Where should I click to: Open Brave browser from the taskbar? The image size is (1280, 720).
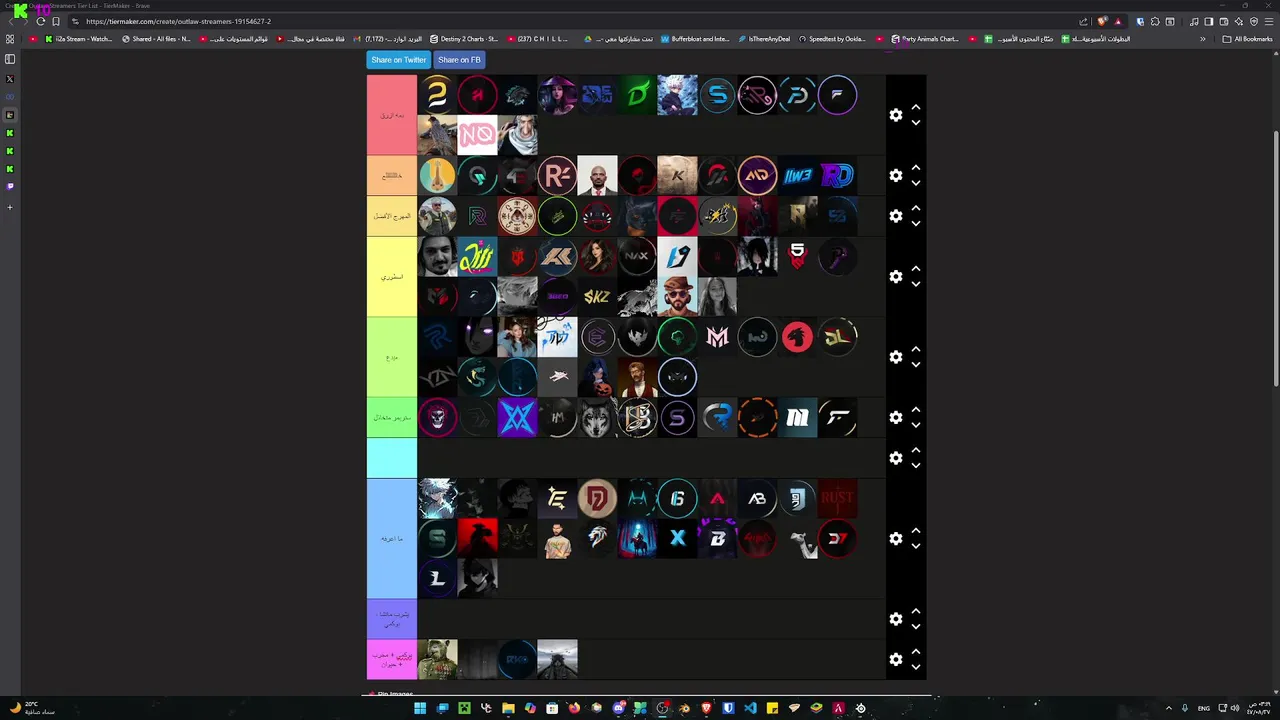[706, 708]
